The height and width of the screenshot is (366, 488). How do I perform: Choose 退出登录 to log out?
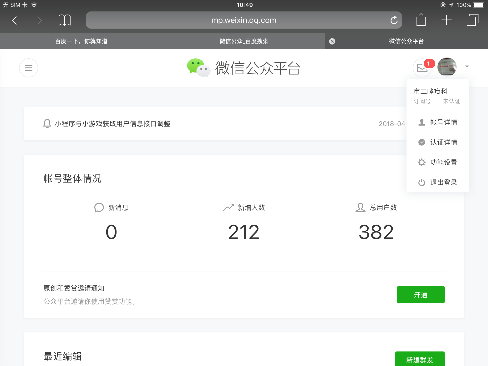[437, 182]
